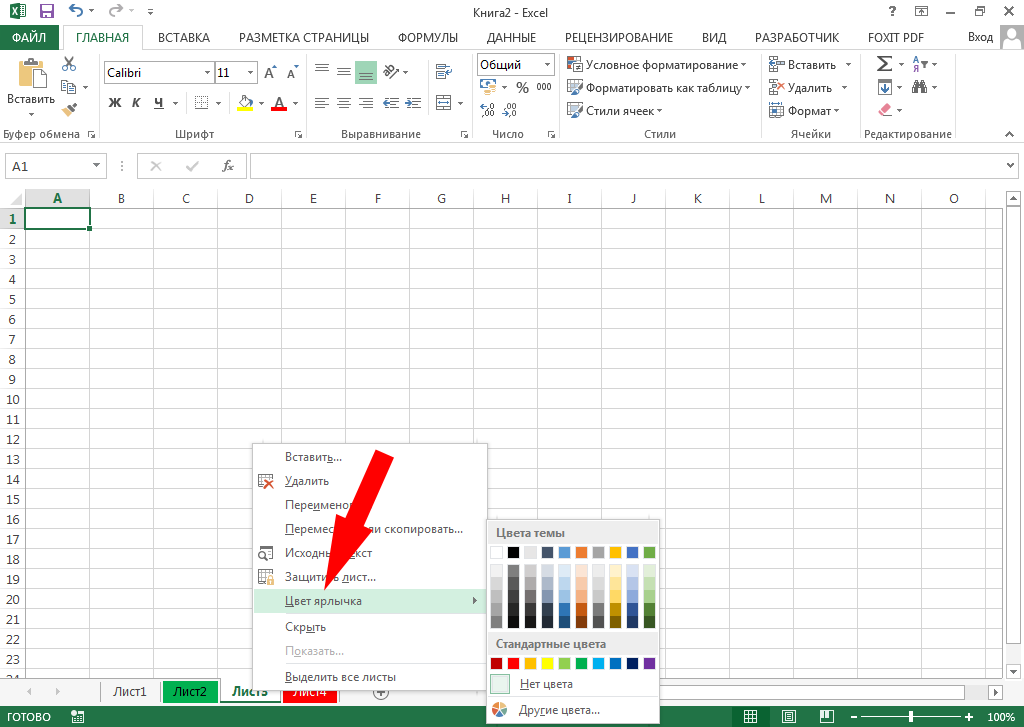Switch to the ФОРМУЛЫ ribbon tab
This screenshot has width=1024, height=727.
point(428,37)
